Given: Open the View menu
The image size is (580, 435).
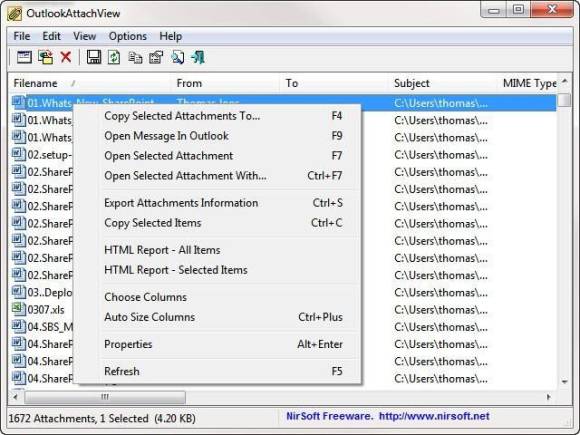Looking at the screenshot, I should pyautogui.click(x=84, y=36).
